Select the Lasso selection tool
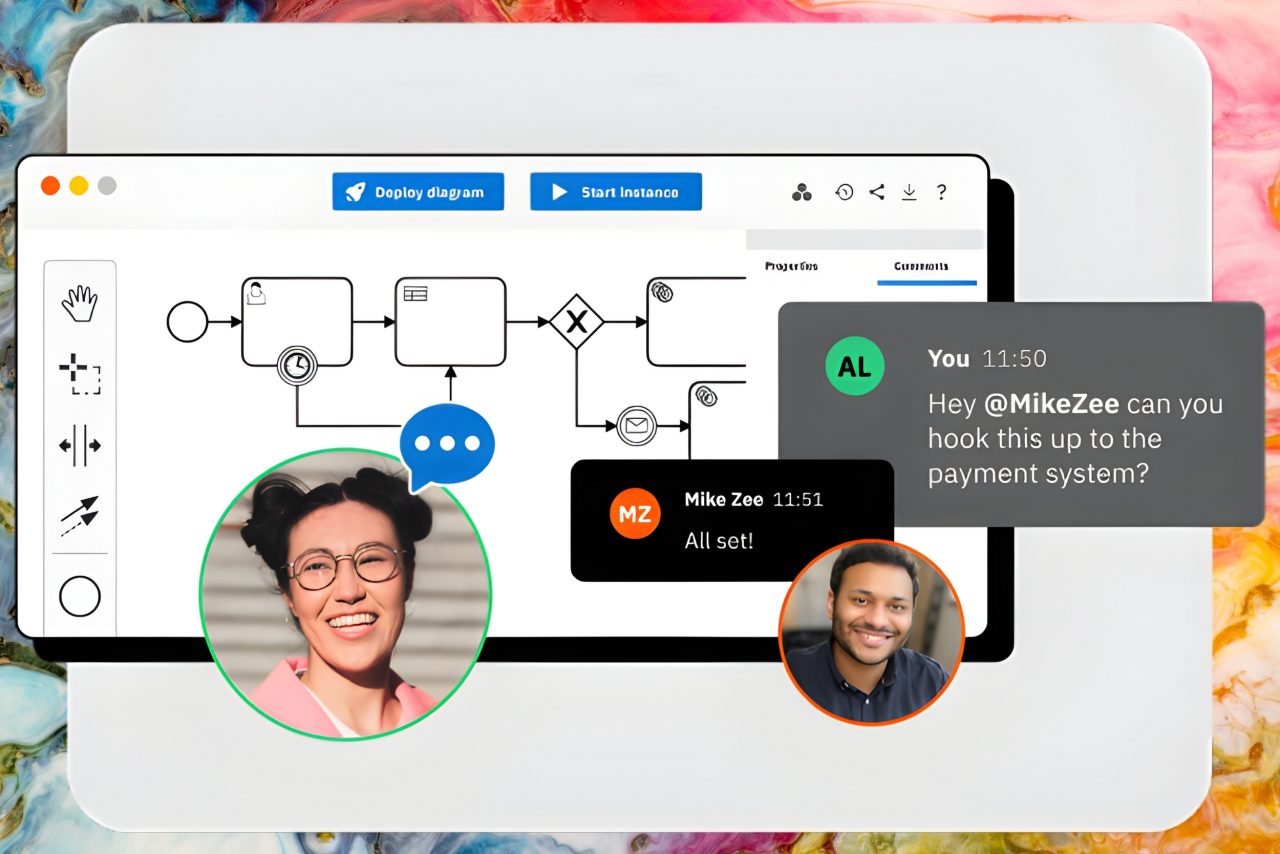The image size is (1280, 854). coord(79,374)
